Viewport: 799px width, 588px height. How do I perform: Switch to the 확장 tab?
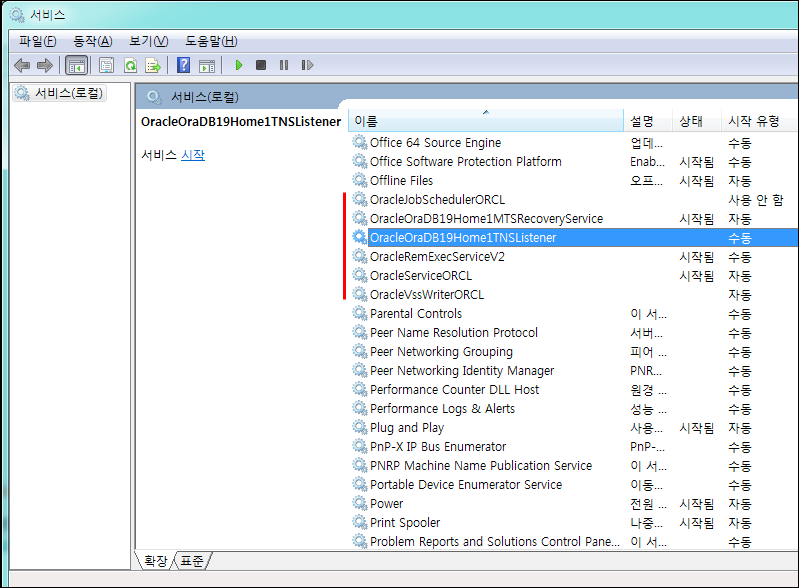pyautogui.click(x=155, y=561)
